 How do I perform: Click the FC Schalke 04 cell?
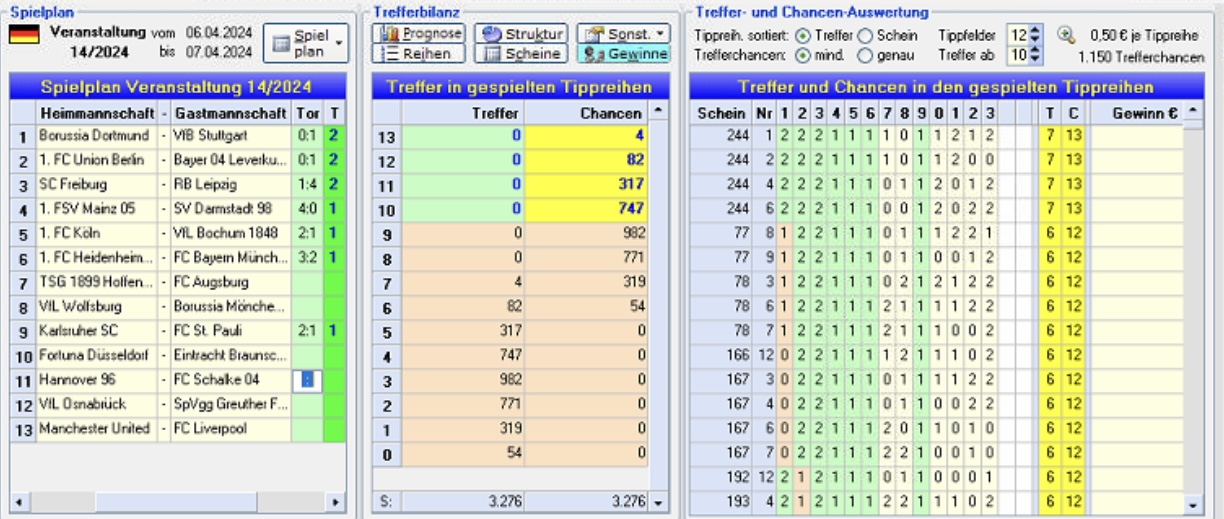coord(232,379)
